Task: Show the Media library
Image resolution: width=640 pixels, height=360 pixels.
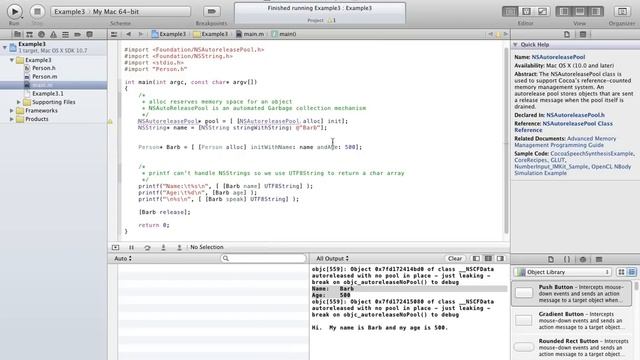Action: click(x=599, y=259)
